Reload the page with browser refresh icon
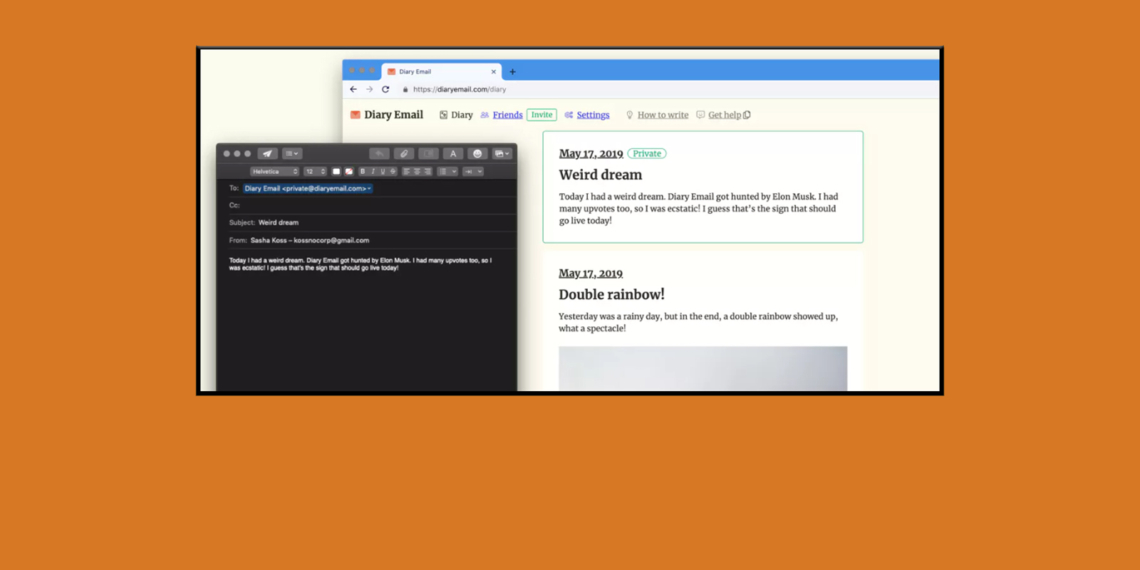The height and width of the screenshot is (570, 1140). (x=385, y=89)
